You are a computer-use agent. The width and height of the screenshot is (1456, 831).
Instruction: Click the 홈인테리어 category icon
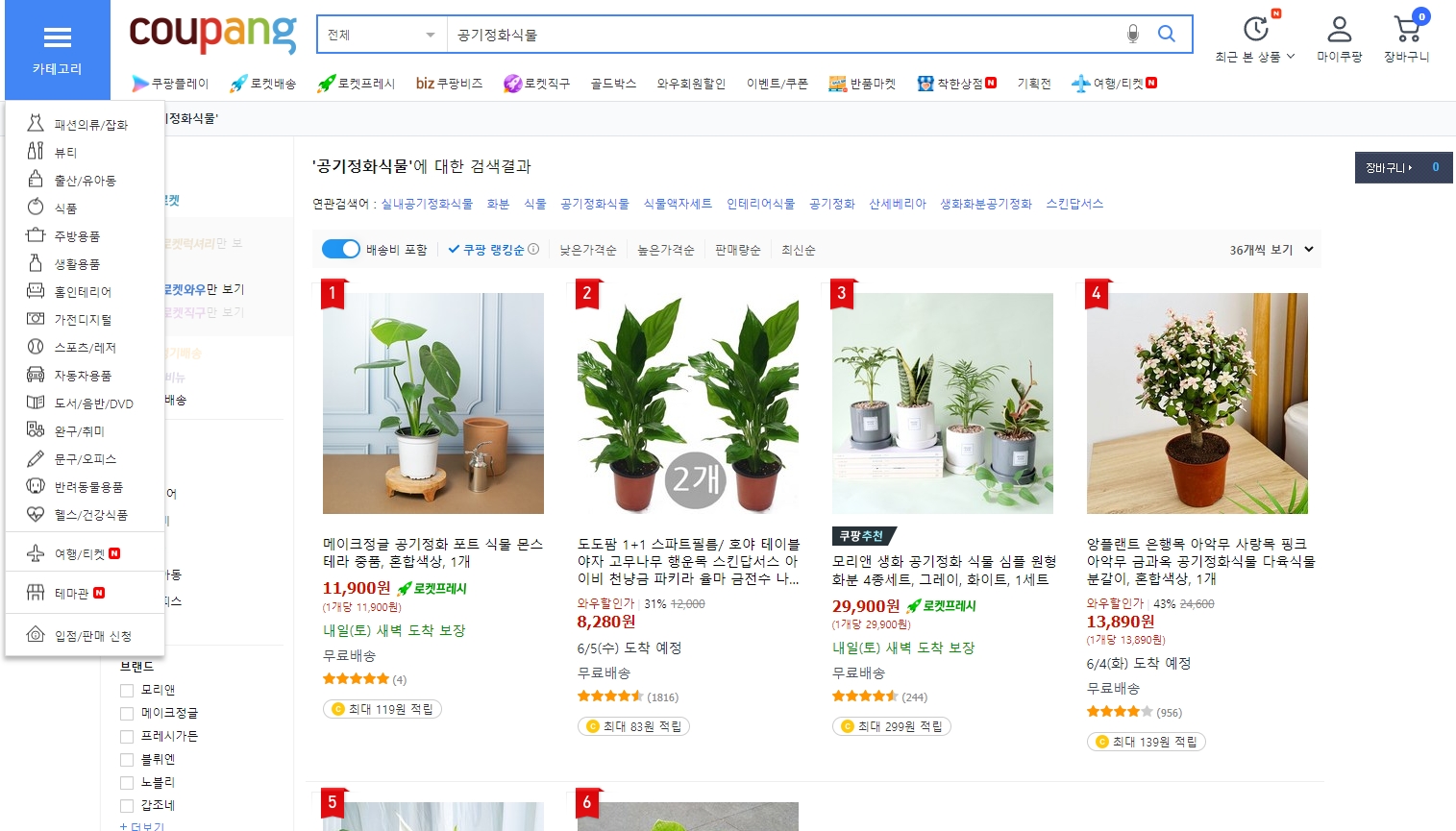[x=36, y=290]
